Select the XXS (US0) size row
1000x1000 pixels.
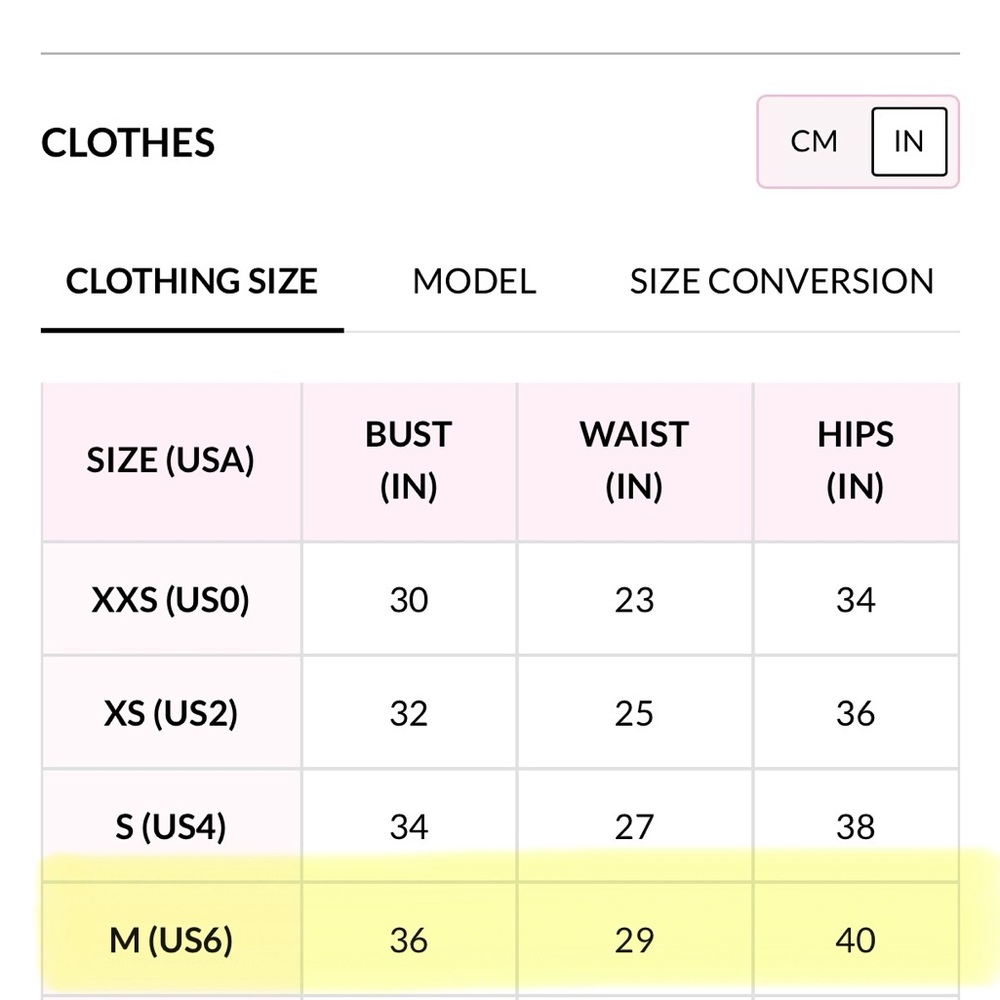coord(500,599)
